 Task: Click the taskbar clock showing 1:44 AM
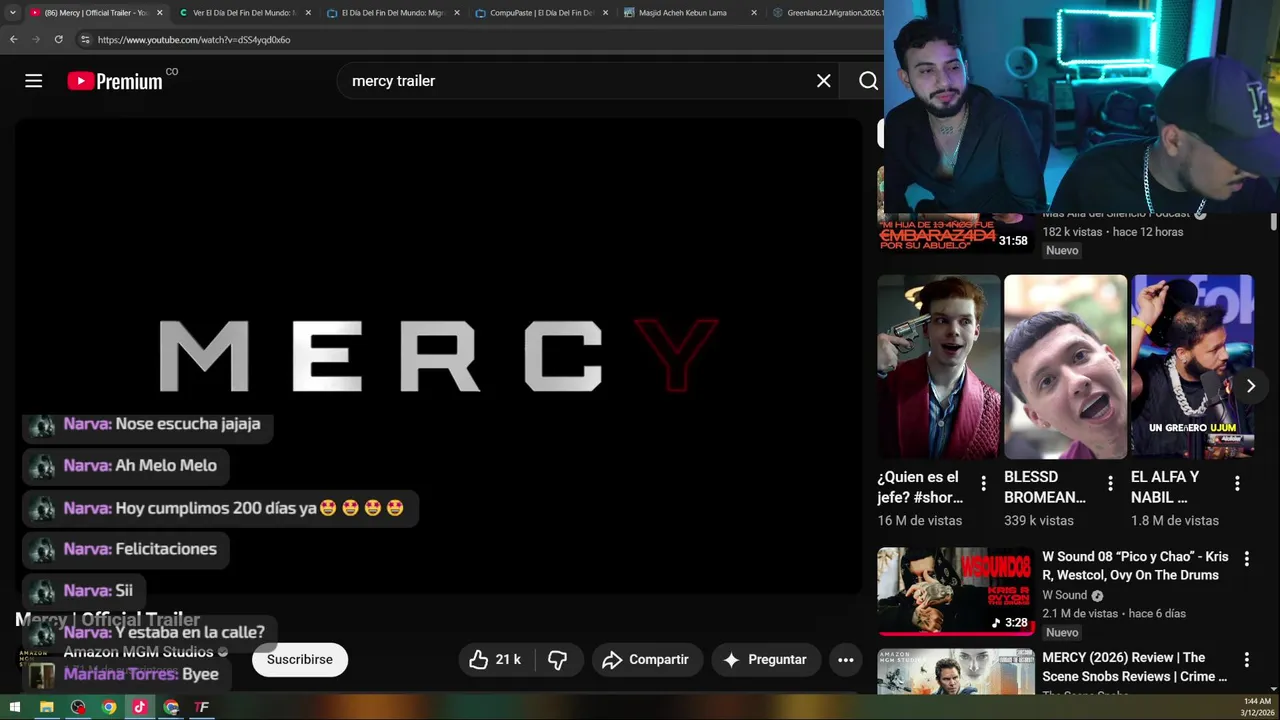[x=1256, y=707]
